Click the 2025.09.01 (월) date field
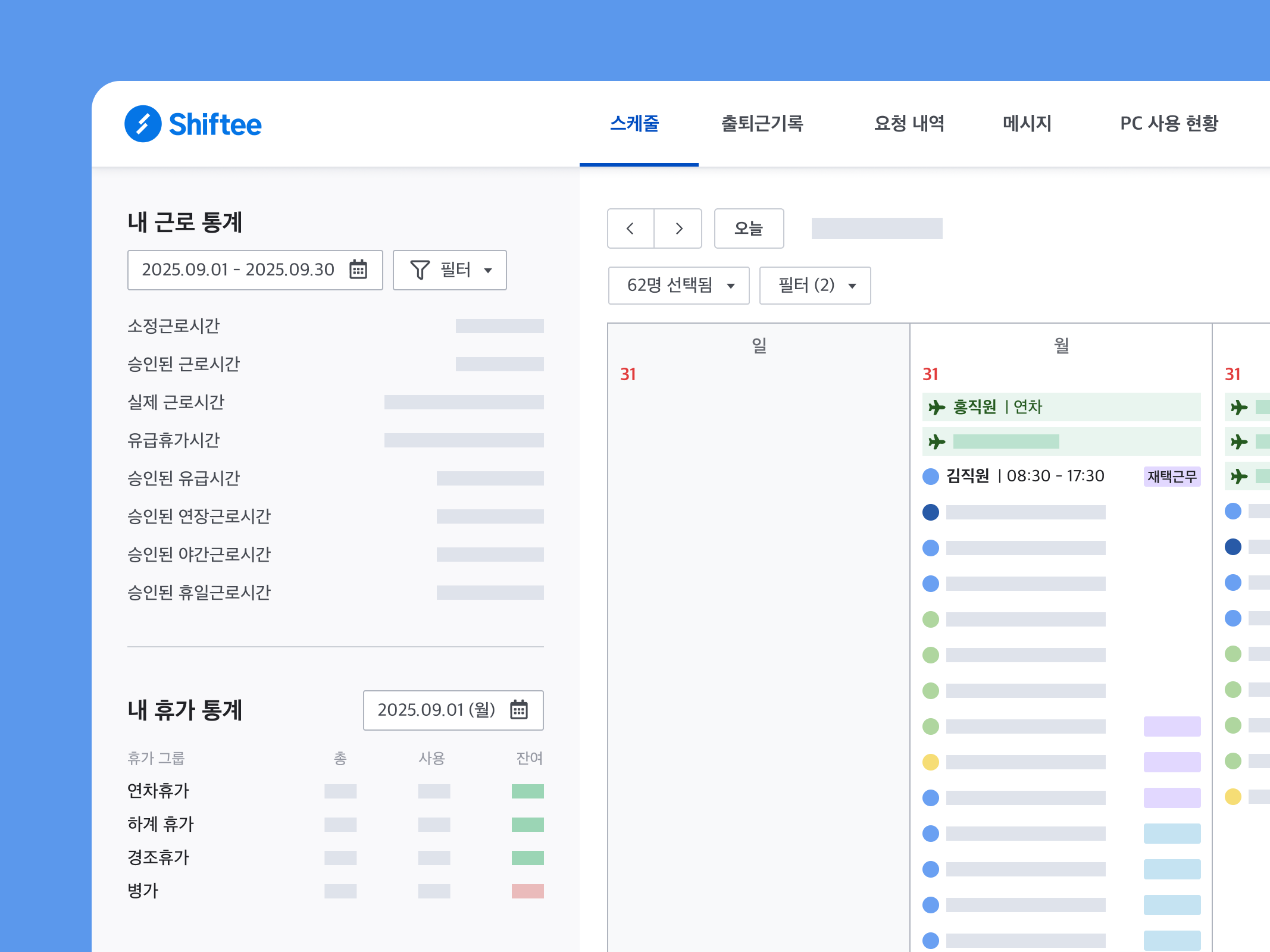1270x952 pixels. click(x=437, y=710)
